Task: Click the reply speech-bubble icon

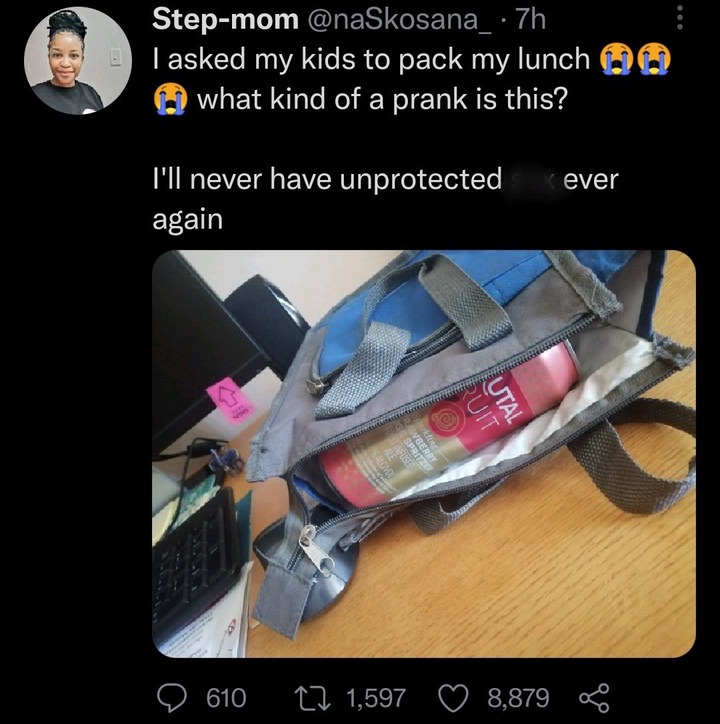Action: coord(173,697)
